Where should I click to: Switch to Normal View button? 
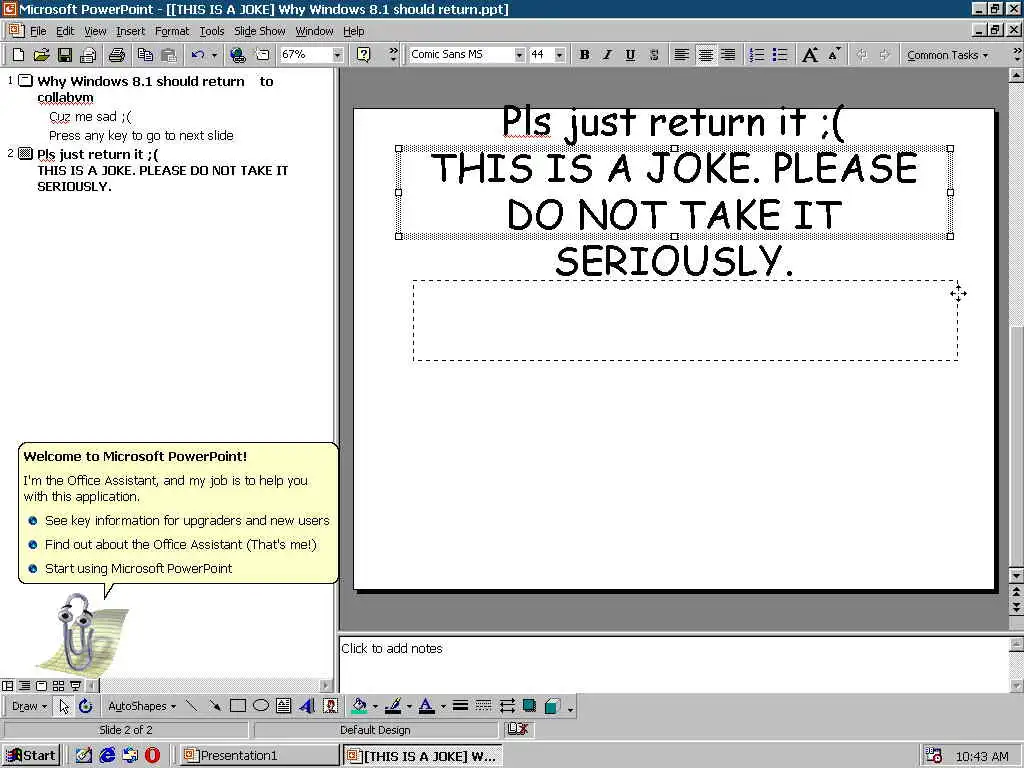(8, 686)
